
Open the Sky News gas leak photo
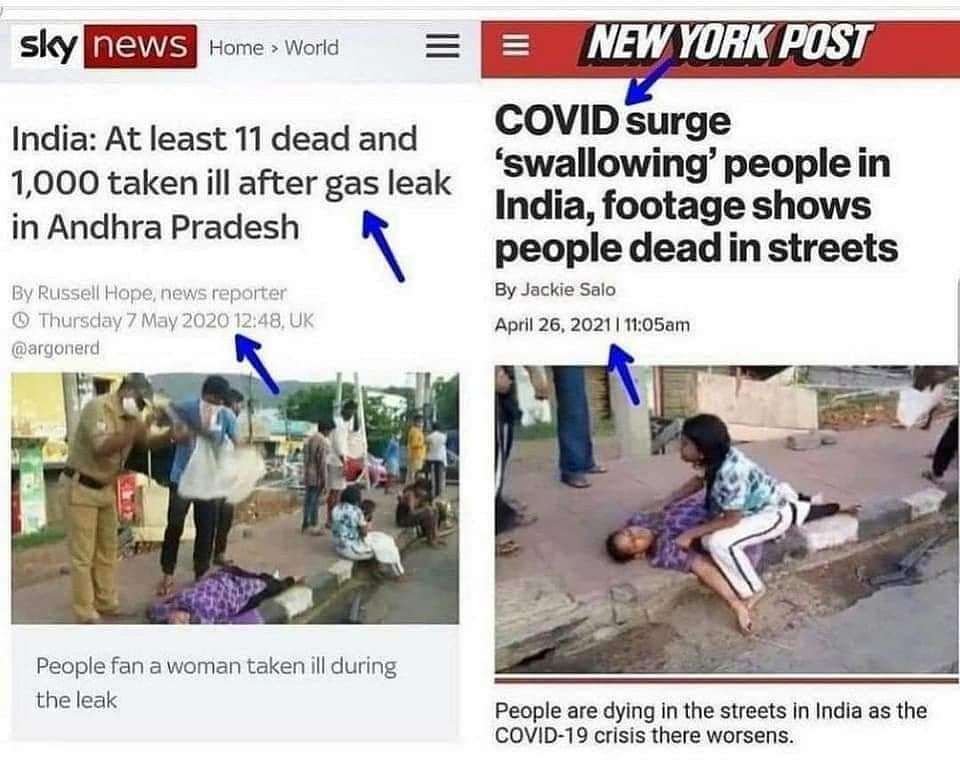(235, 498)
